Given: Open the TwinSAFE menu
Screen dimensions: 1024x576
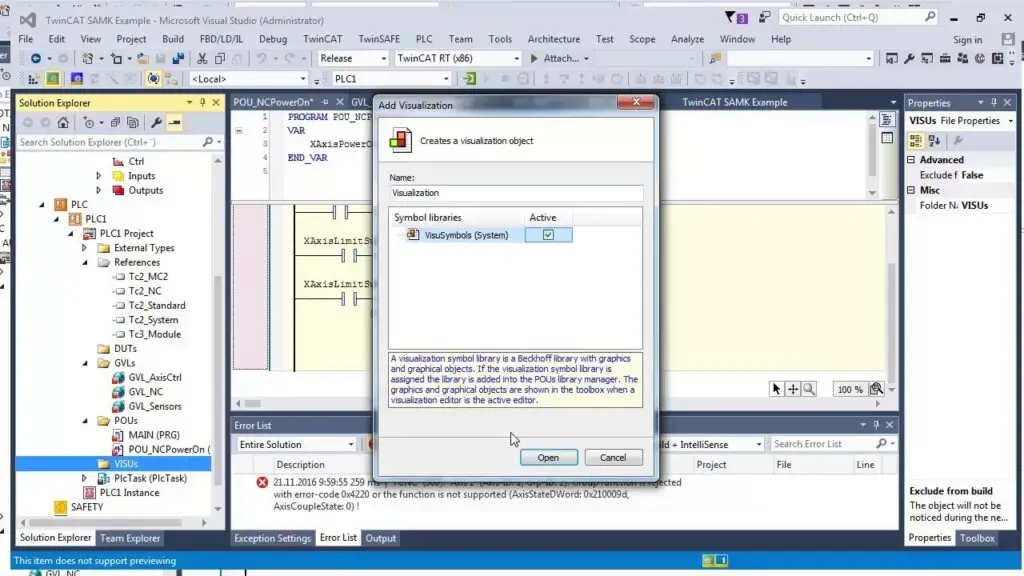Looking at the screenshot, I should [x=379, y=39].
